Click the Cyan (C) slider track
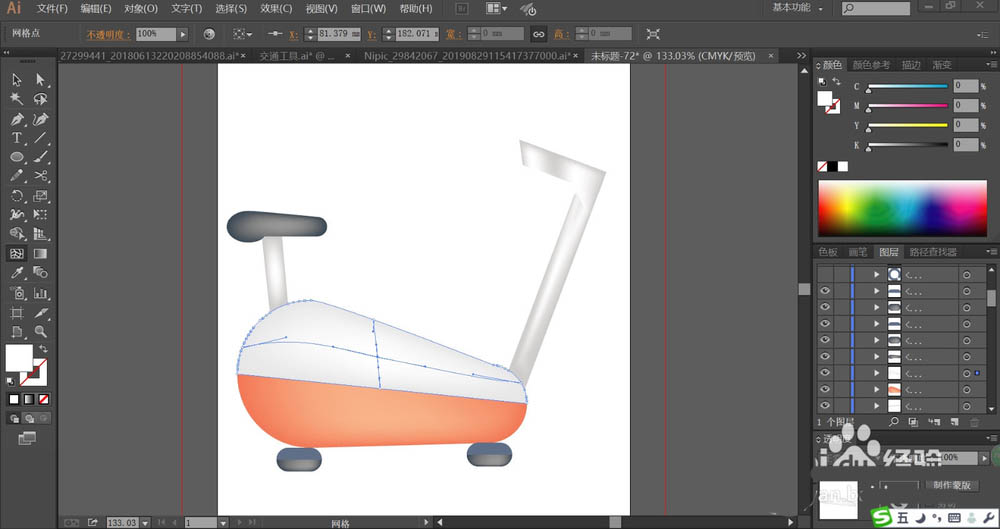The height and width of the screenshot is (529, 1000). (908, 86)
